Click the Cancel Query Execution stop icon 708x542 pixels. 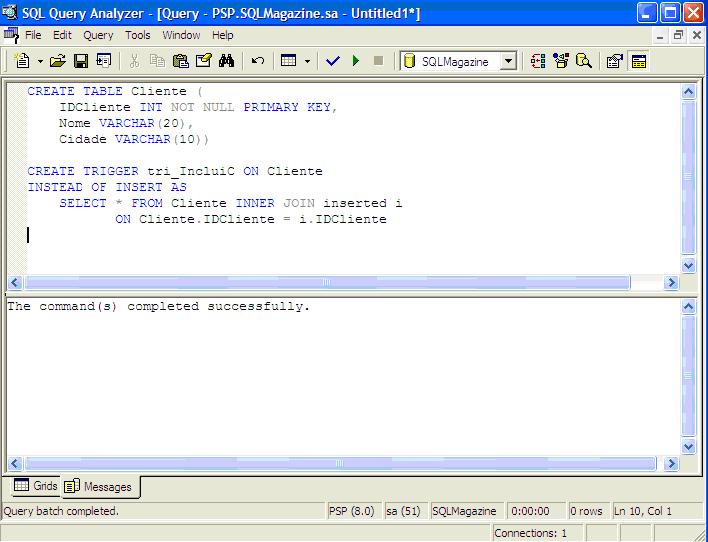click(x=378, y=61)
